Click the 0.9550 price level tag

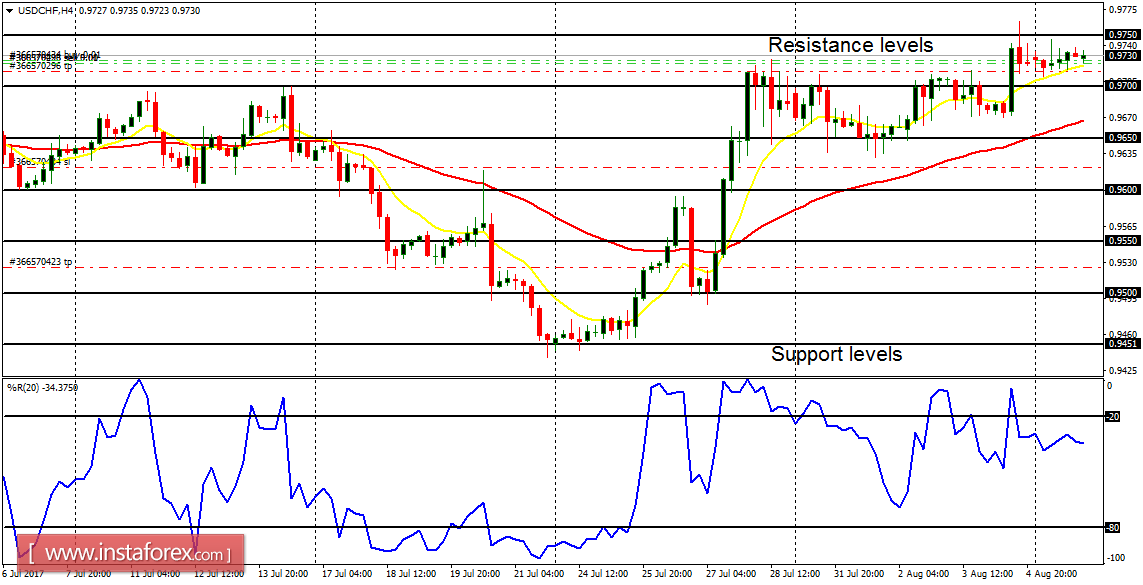(x=1121, y=240)
